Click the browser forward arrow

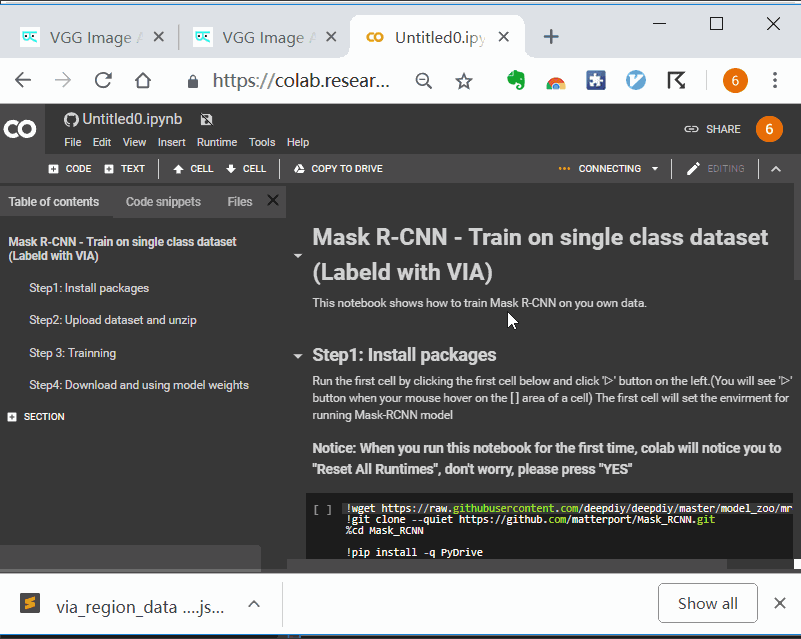(x=63, y=80)
